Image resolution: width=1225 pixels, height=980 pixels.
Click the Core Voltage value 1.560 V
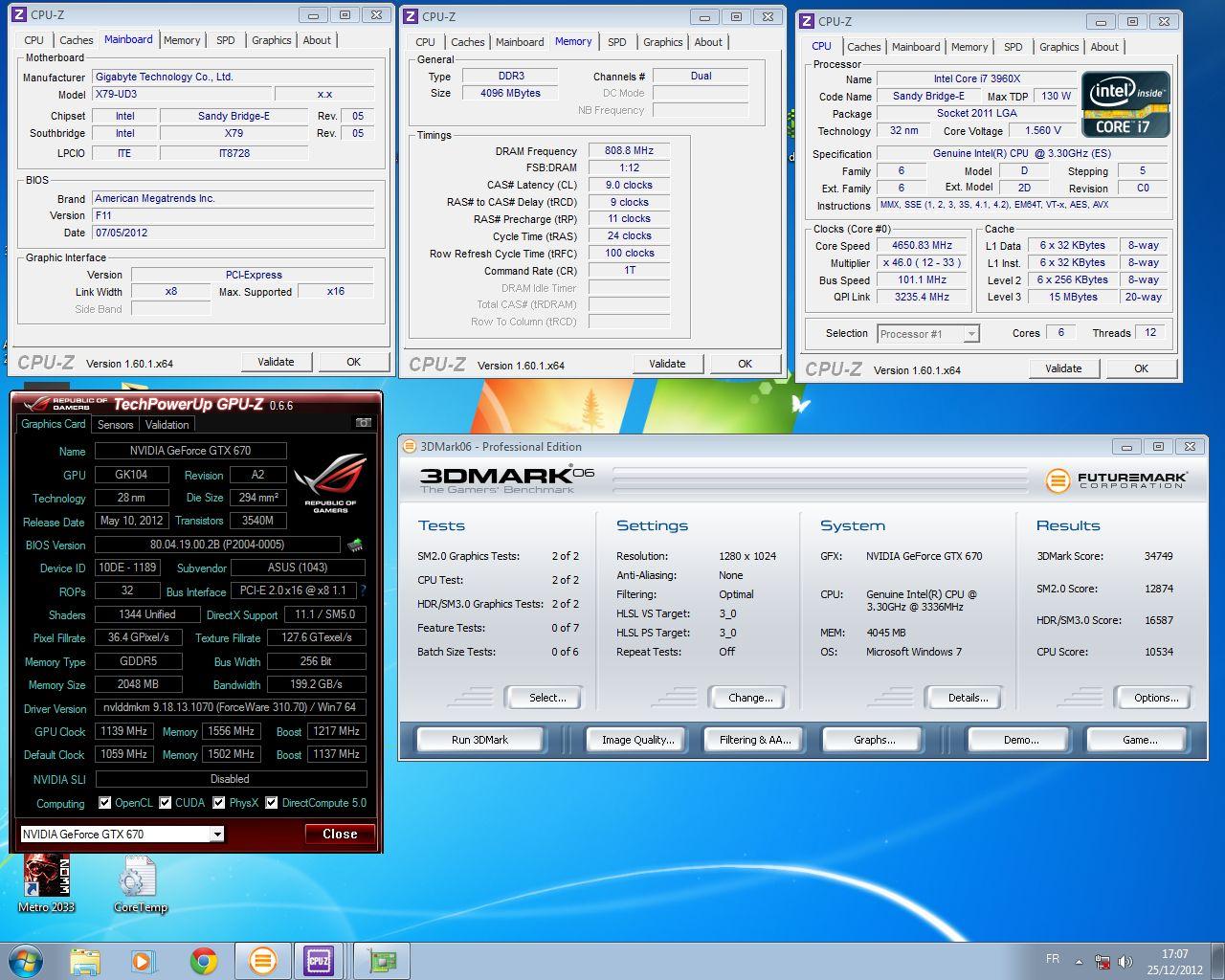[x=1043, y=130]
